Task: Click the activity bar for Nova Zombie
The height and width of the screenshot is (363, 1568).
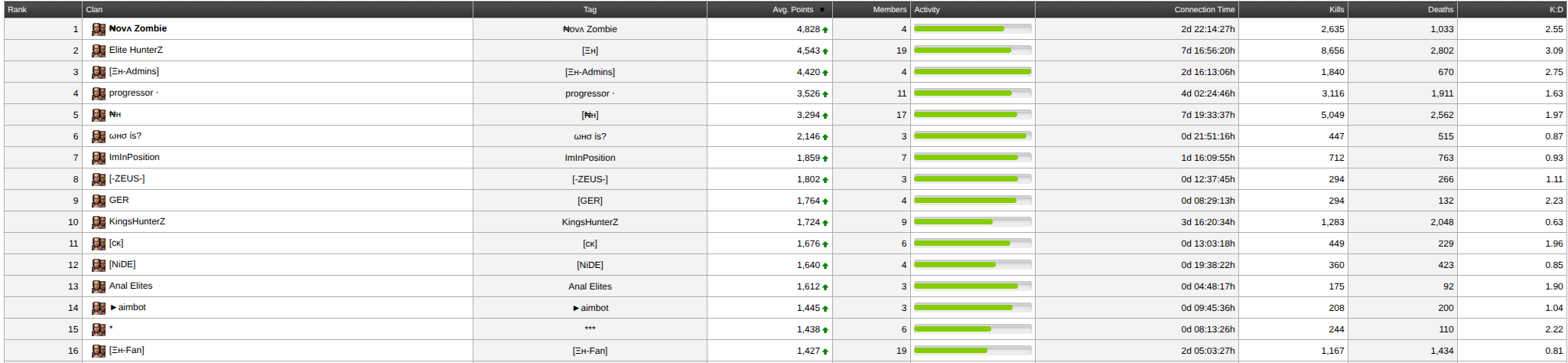Action: point(972,29)
